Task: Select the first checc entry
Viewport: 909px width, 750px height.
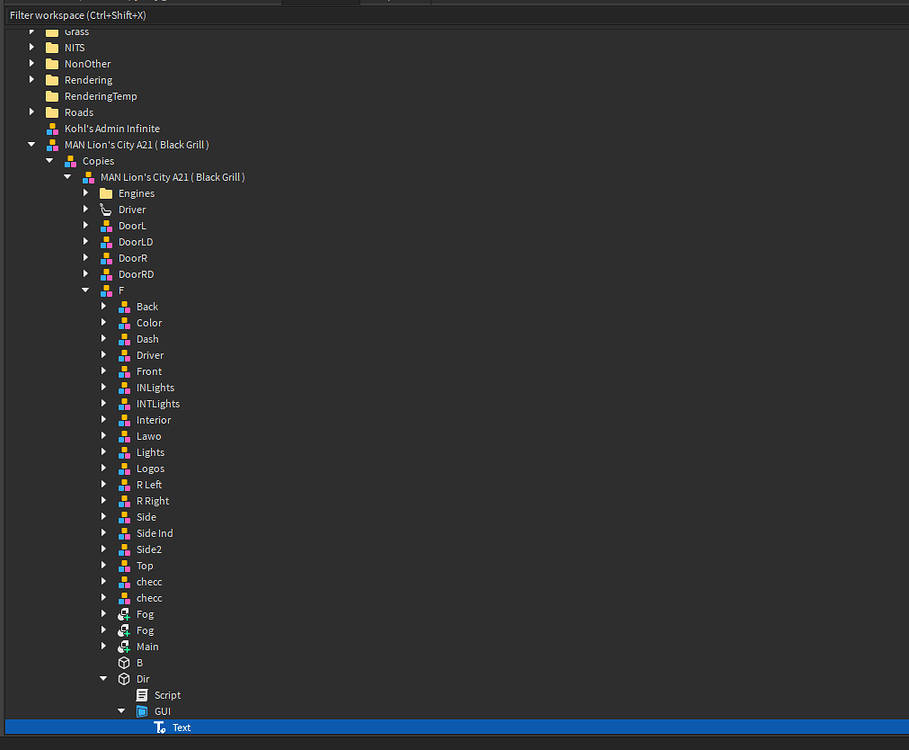Action: [148, 581]
